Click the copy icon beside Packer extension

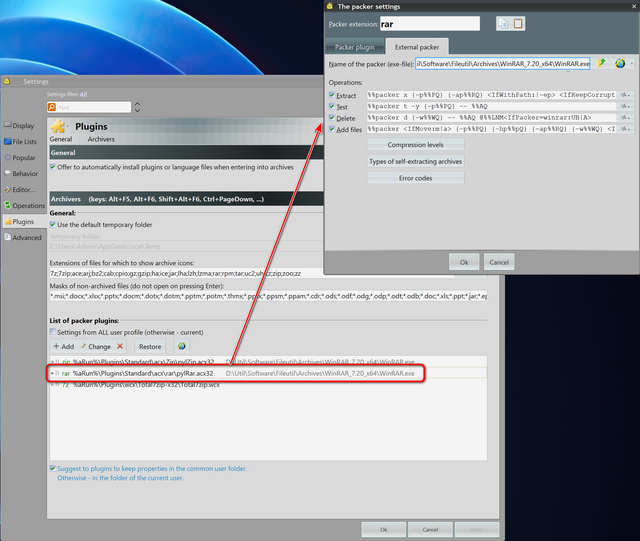[503, 24]
